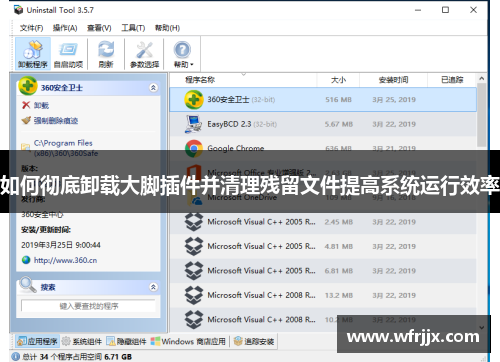The width and height of the screenshot is (500, 362).
Task: Switch to the 追踪安装 tab
Action: tap(254, 341)
